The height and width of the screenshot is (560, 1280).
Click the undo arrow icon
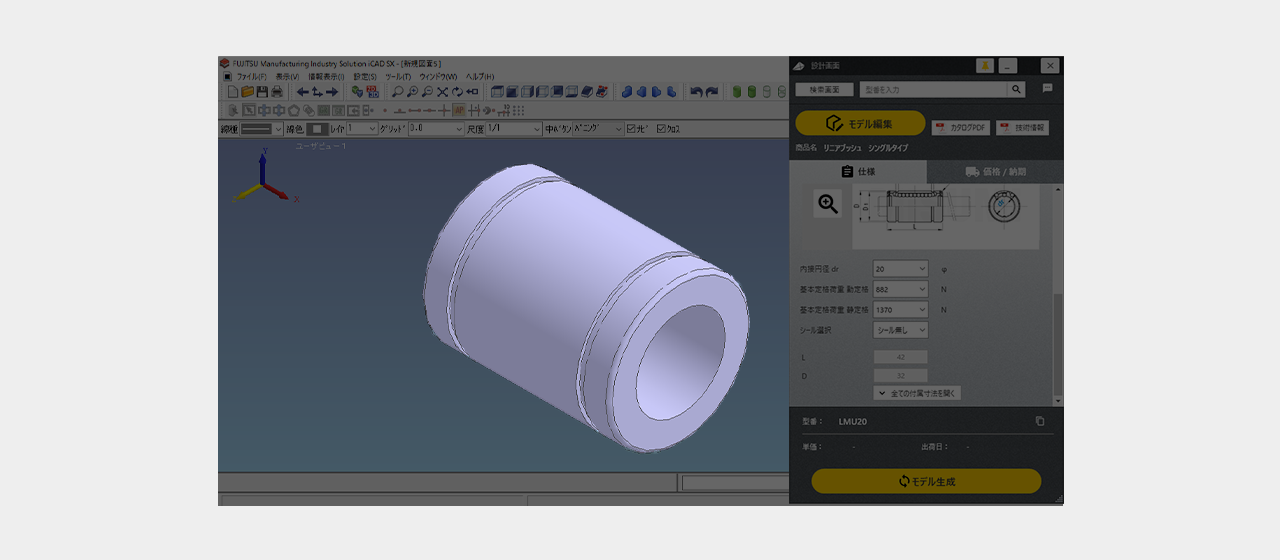pyautogui.click(x=696, y=92)
